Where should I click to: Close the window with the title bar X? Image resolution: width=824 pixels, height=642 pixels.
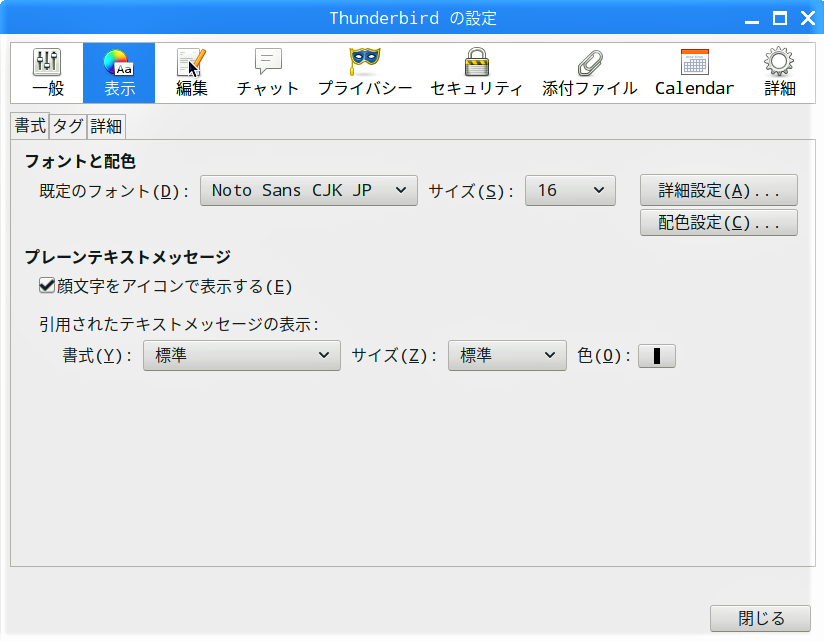(x=808, y=19)
